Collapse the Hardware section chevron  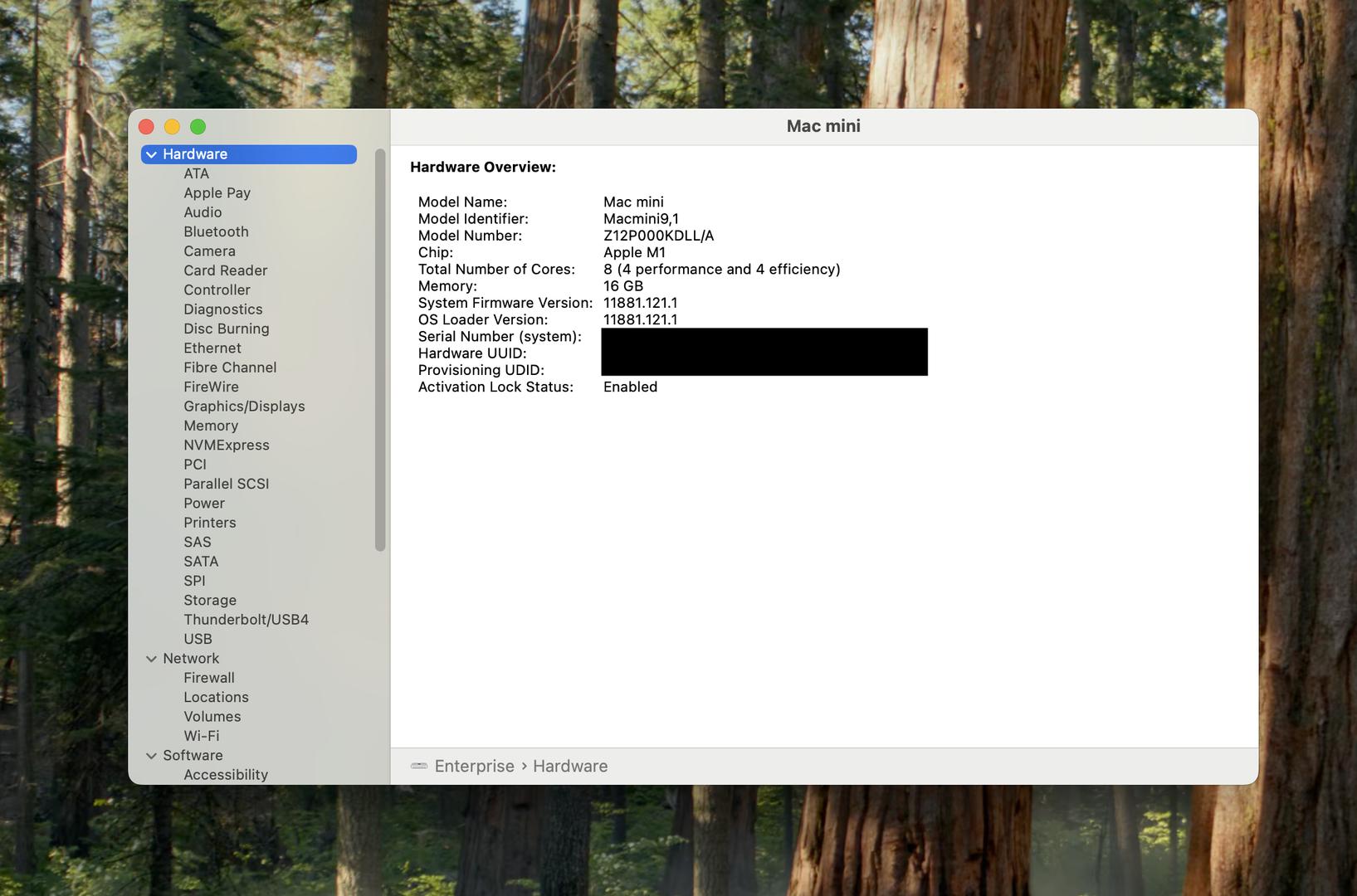point(151,154)
